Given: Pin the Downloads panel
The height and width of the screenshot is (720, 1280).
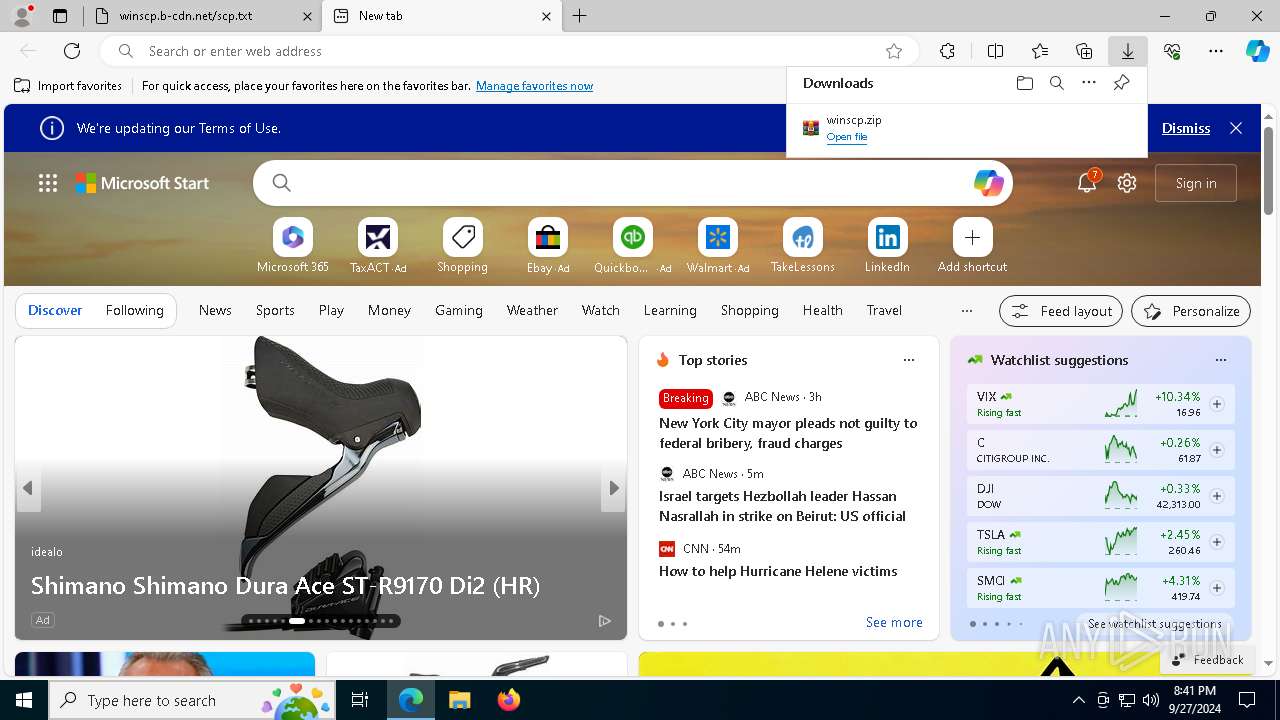Looking at the screenshot, I should [1121, 83].
